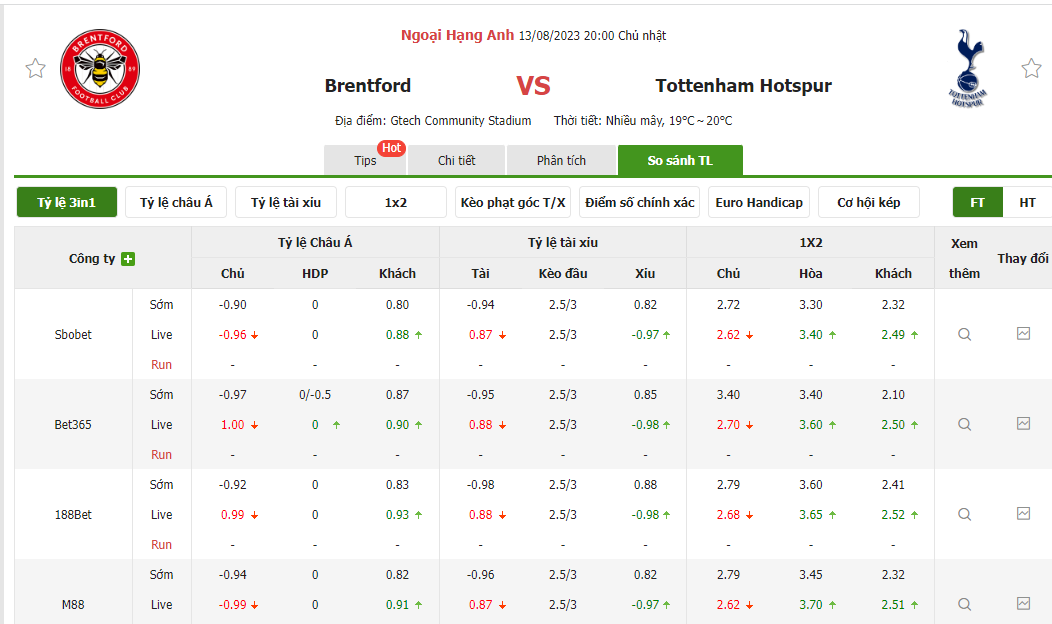Open the M88 odds change chart icon
The image size is (1052, 624).
(1023, 603)
